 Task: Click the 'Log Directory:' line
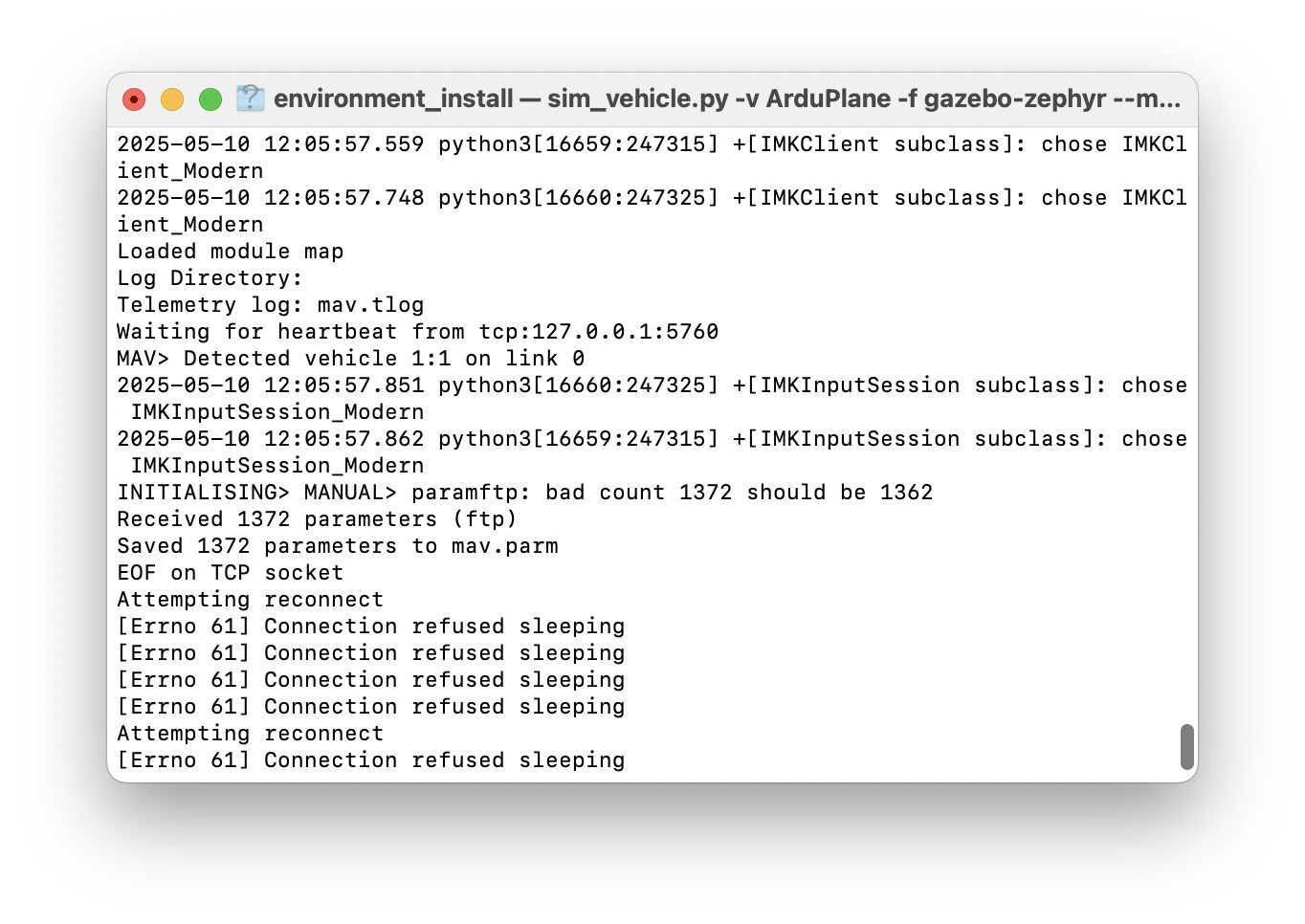point(210,278)
